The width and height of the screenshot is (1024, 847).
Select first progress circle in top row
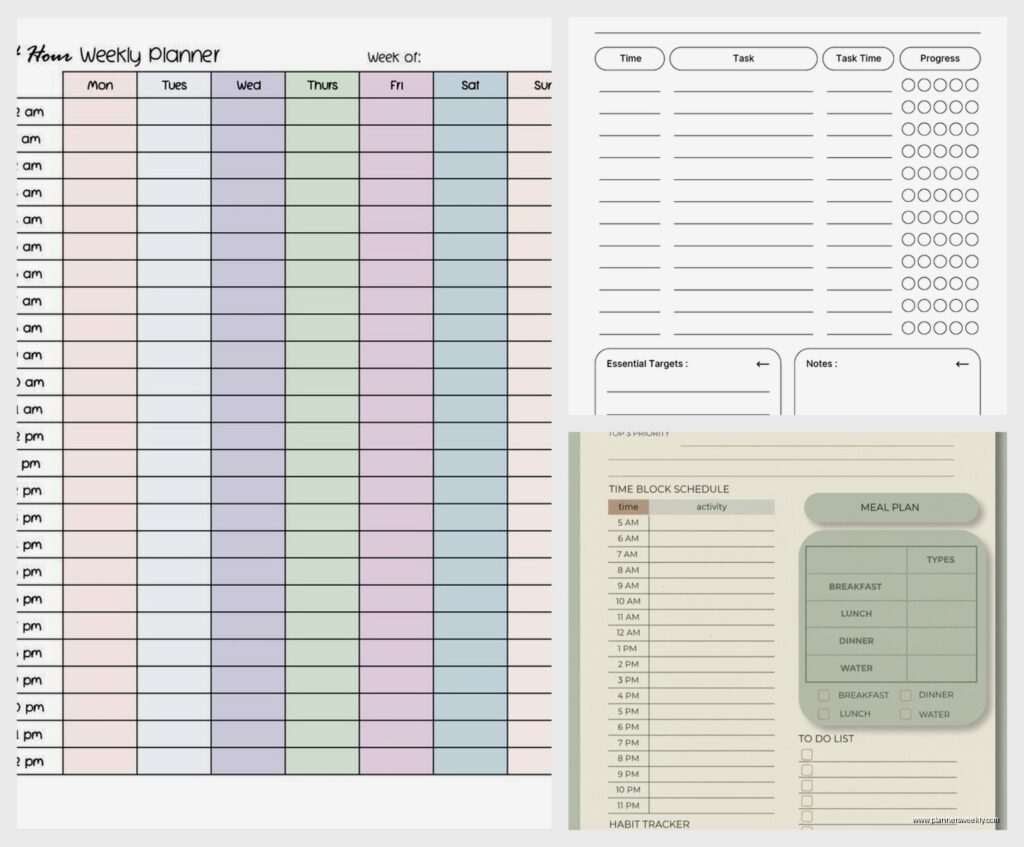[908, 85]
